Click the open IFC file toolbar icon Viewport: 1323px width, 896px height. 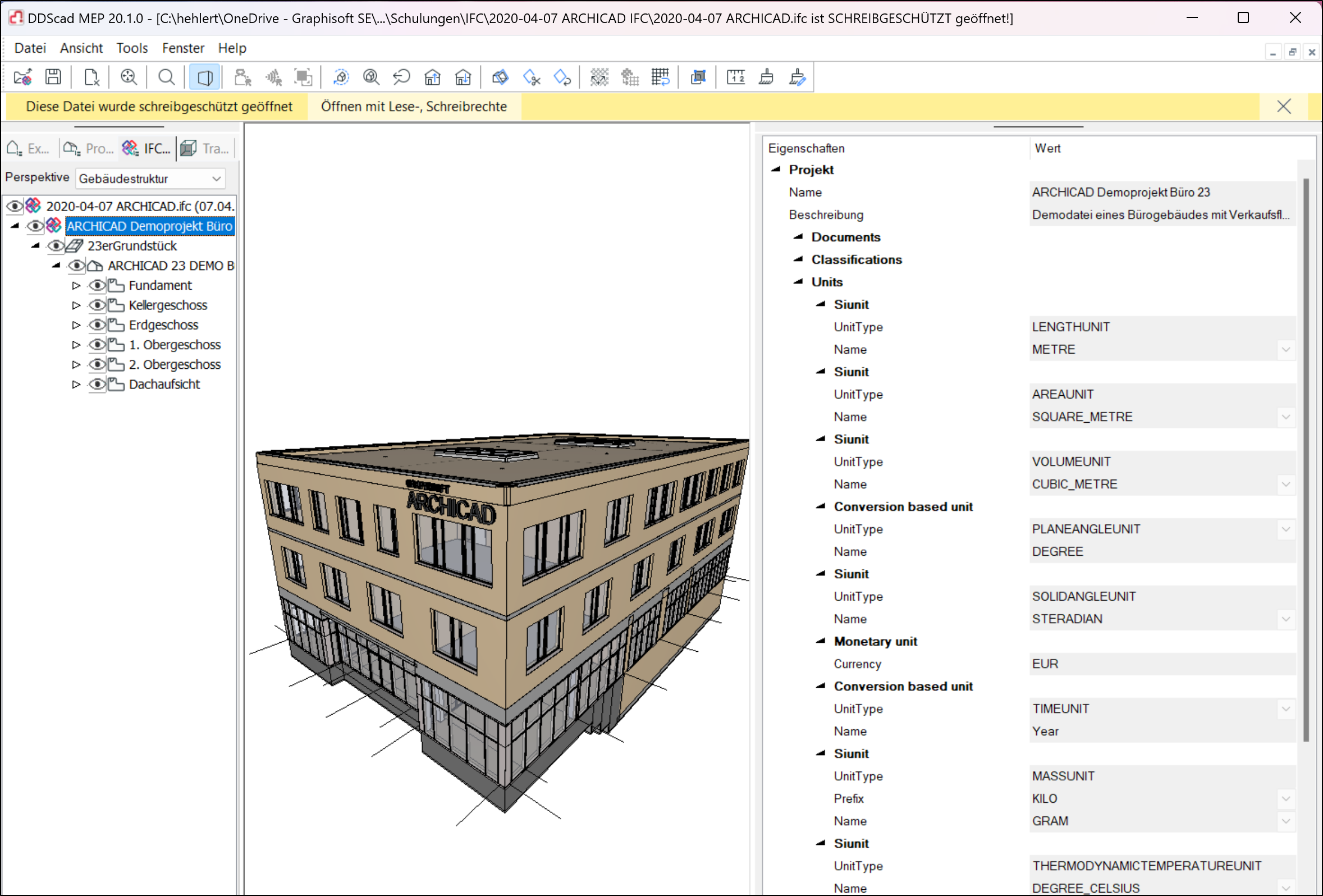point(23,77)
